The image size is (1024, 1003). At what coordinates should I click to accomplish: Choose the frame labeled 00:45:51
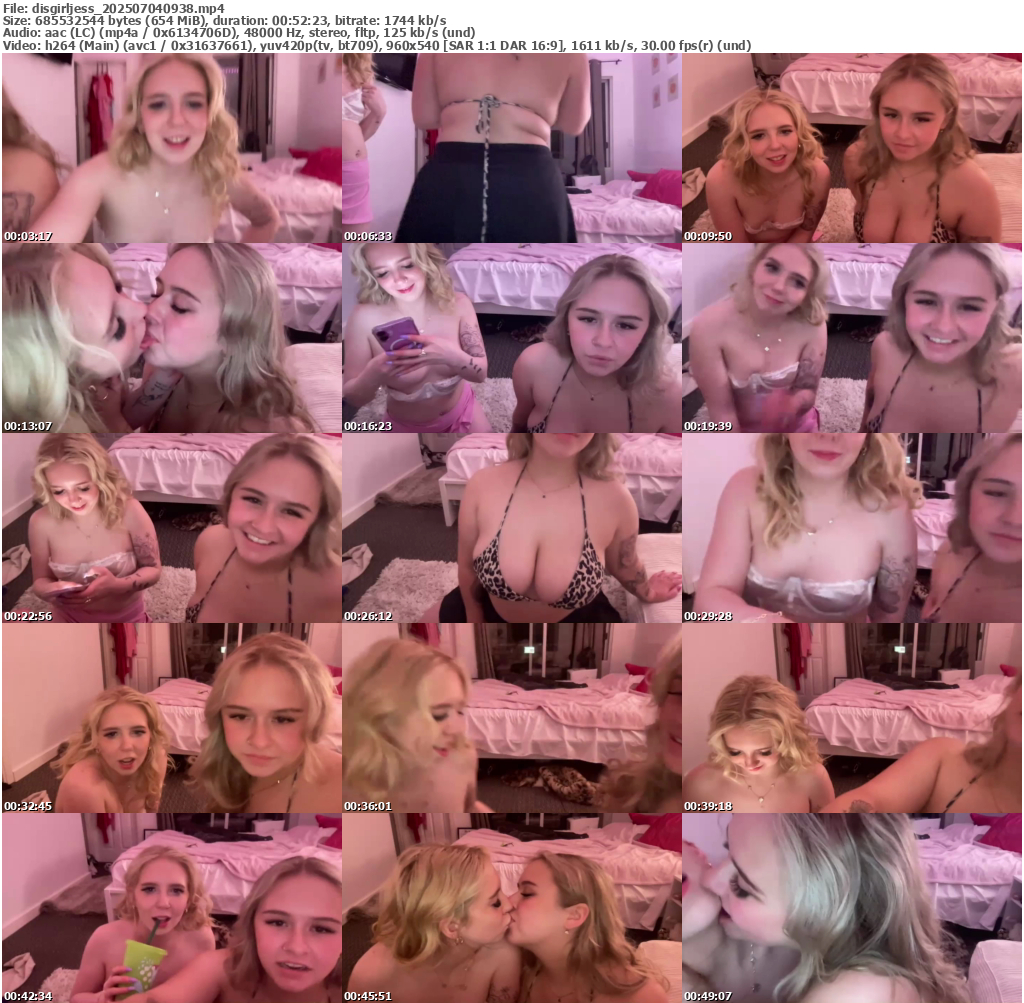point(512,908)
